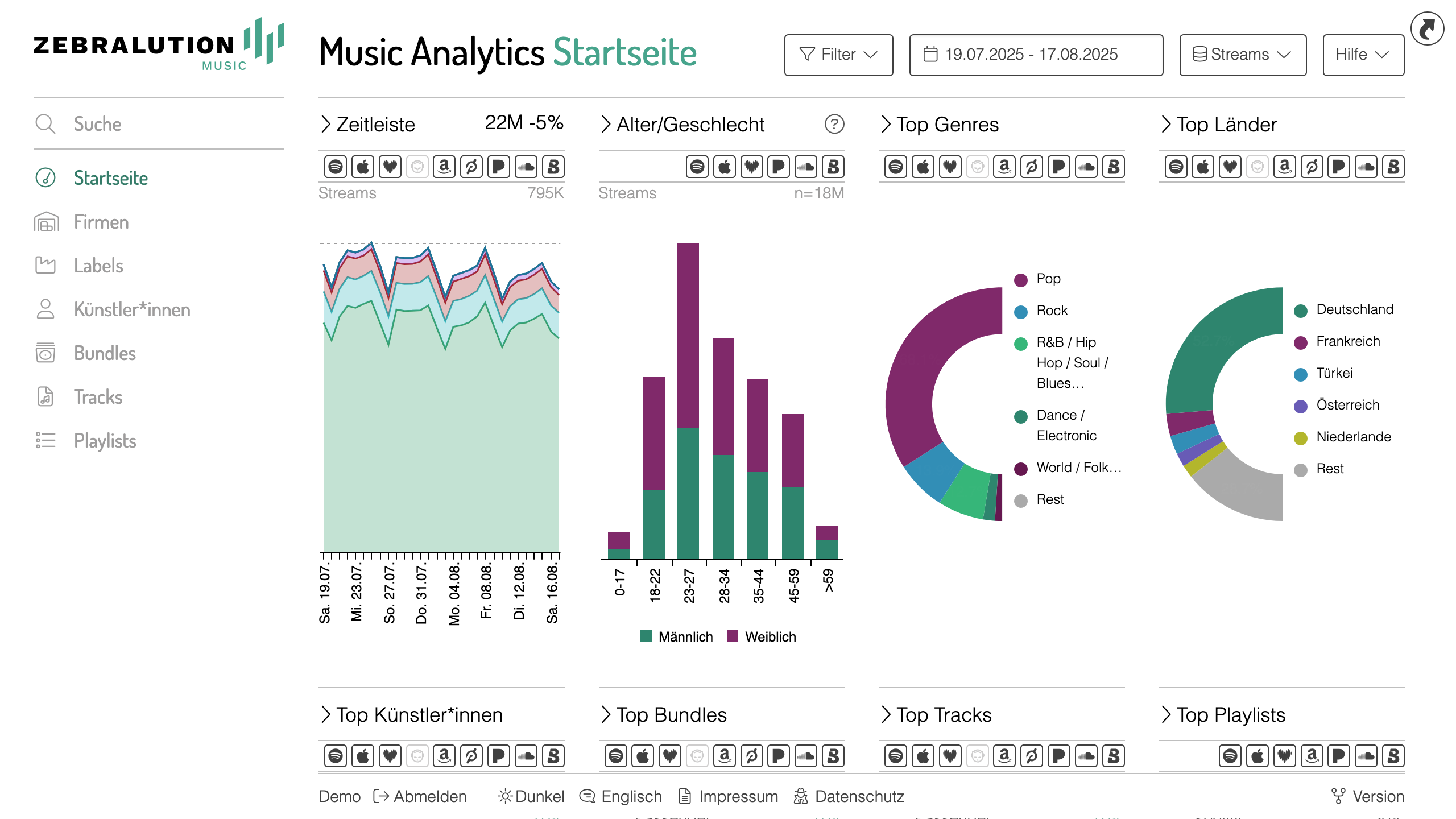Open Playlists in sidebar menu
Viewport: 1456px width, 819px height.
[x=105, y=441]
